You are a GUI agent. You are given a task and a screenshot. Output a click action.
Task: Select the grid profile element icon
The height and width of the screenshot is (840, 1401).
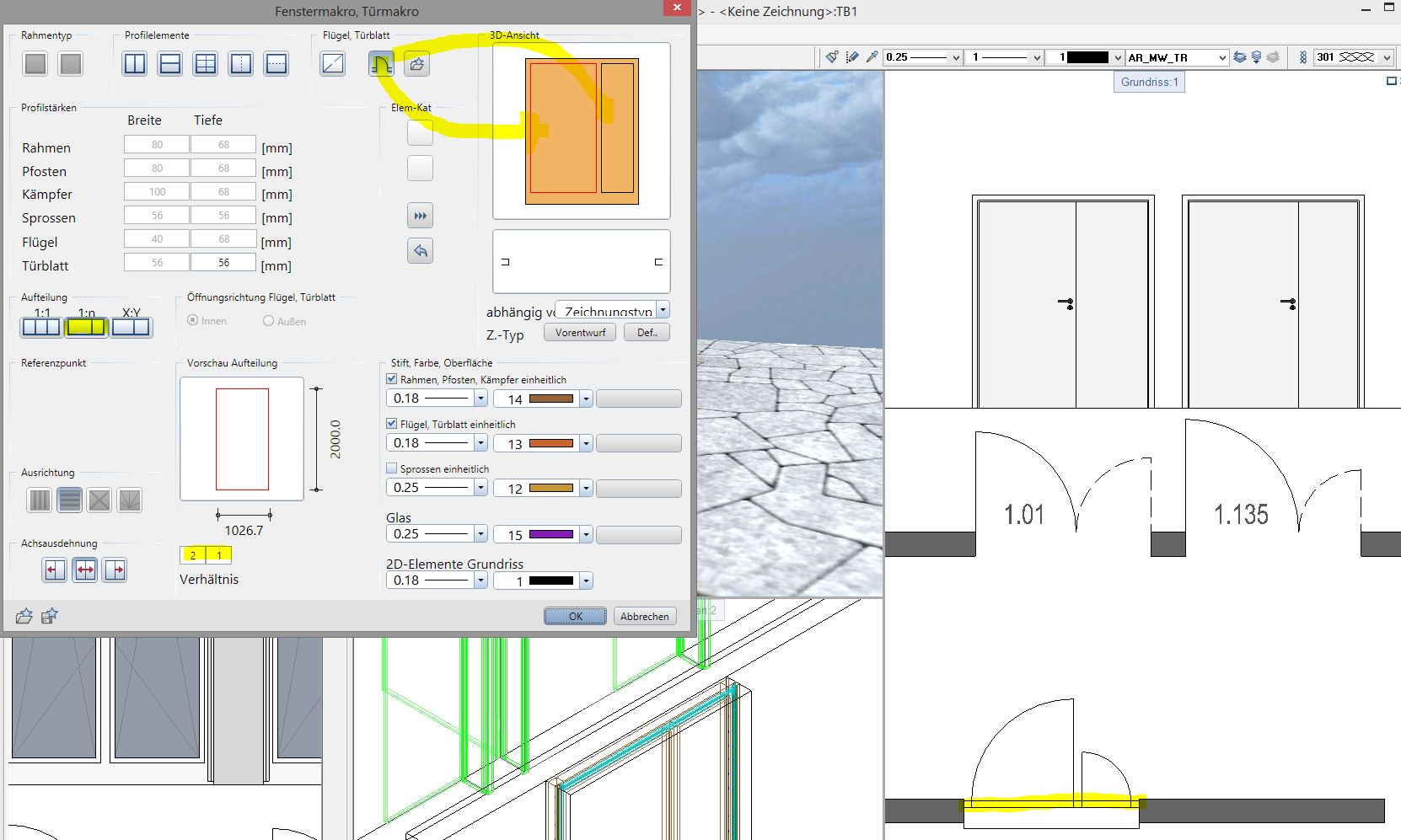pos(206,64)
